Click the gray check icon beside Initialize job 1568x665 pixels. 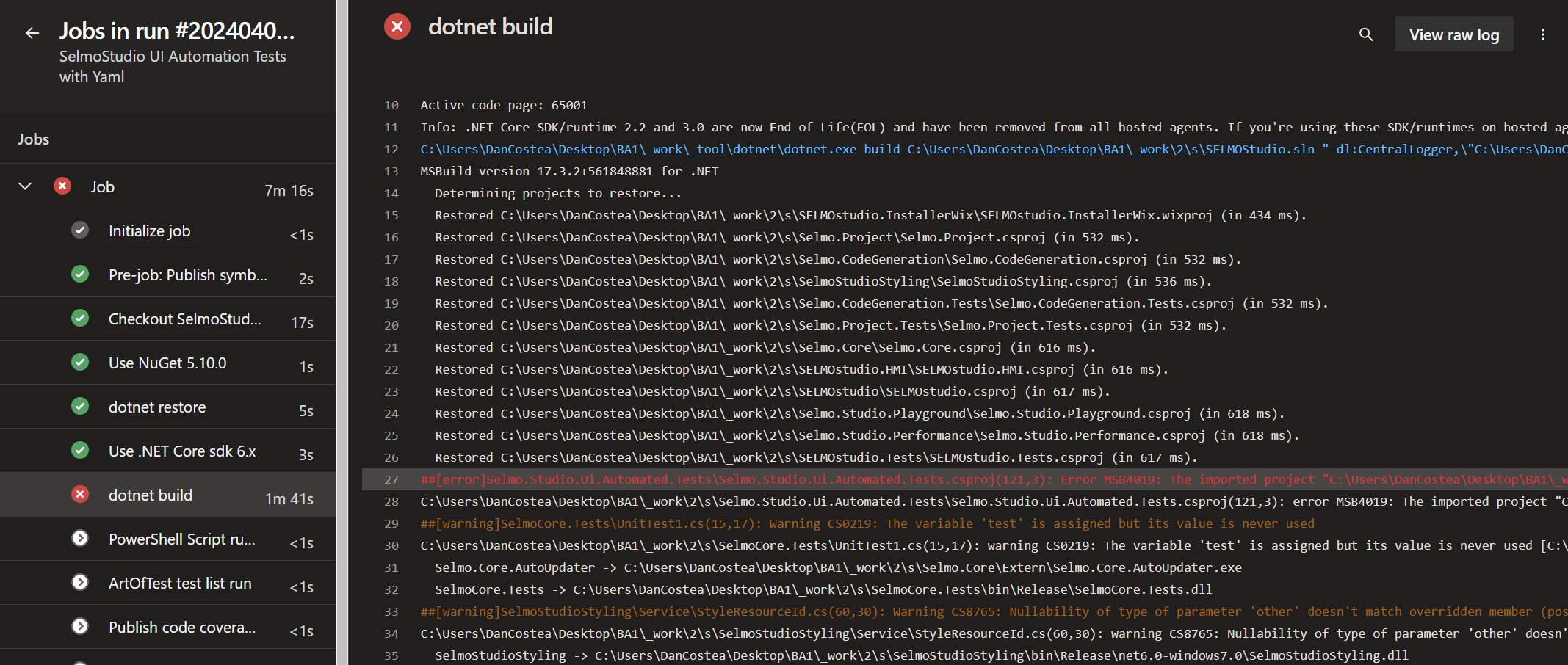[79, 230]
